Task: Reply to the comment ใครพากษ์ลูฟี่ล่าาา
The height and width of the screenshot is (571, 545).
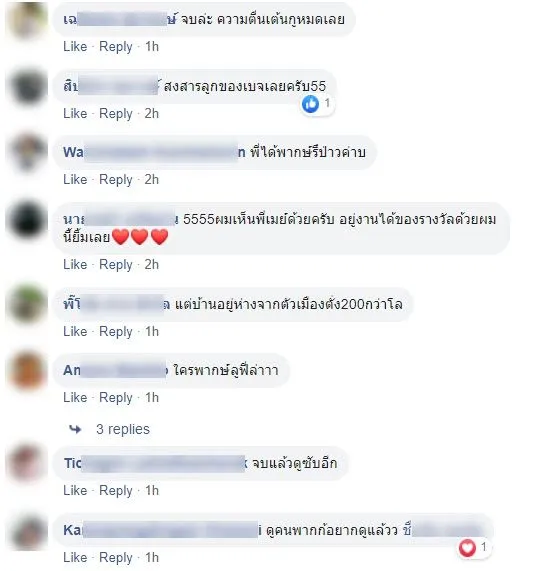Action: (x=116, y=398)
